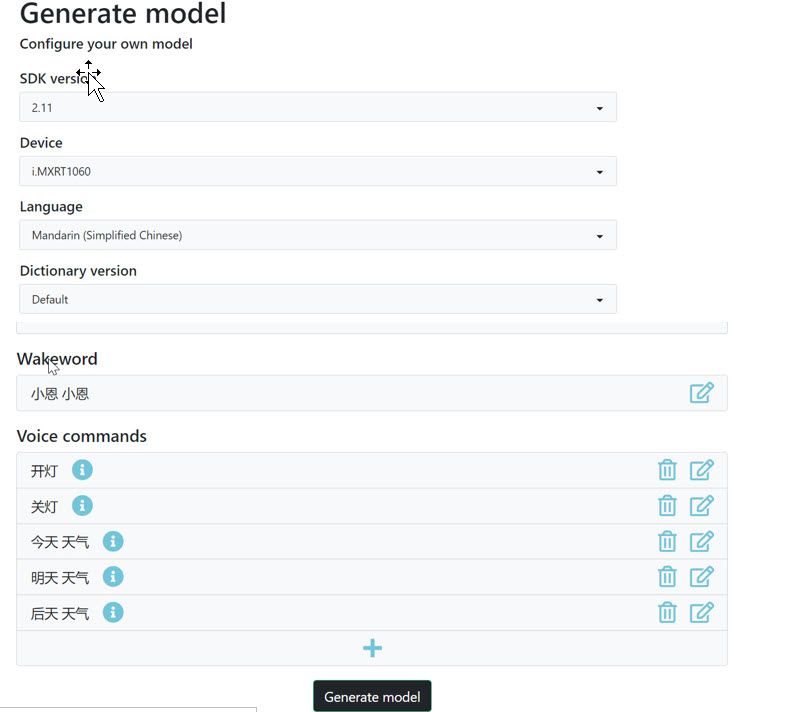Edit the 后天 天气 voice command
The width and height of the screenshot is (794, 712).
tap(702, 612)
